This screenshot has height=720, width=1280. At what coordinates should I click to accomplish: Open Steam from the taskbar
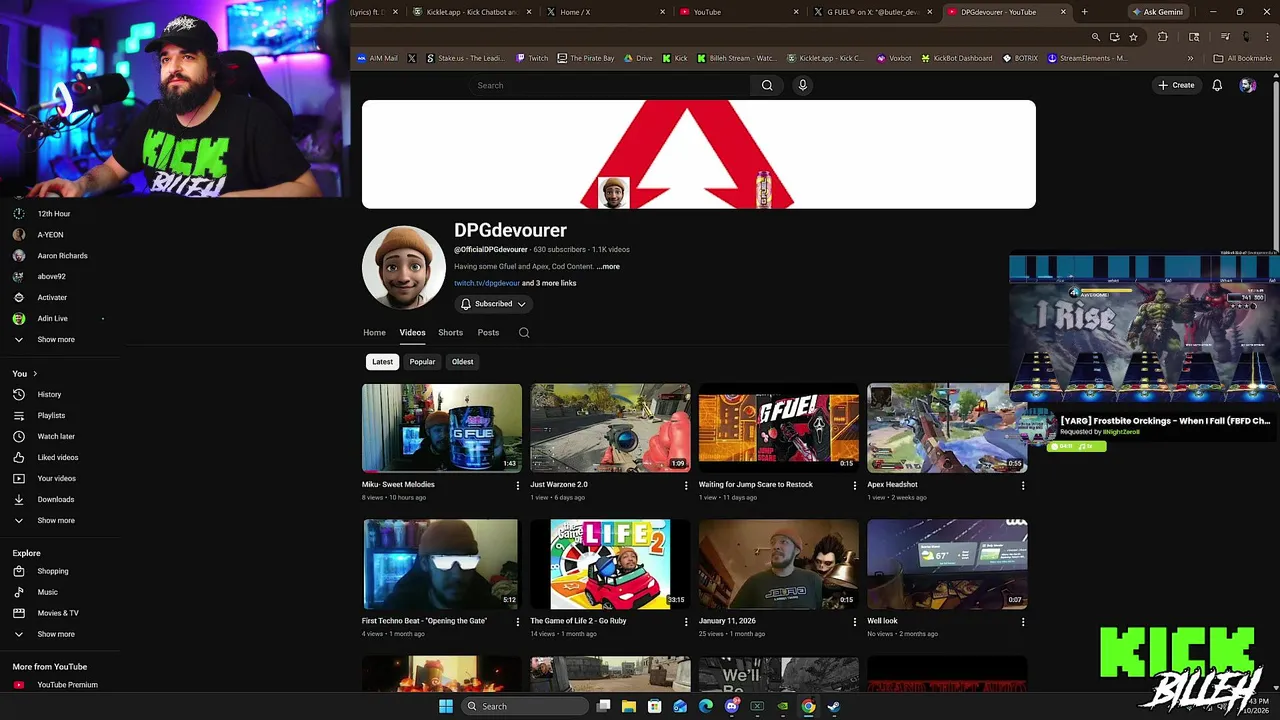point(833,706)
